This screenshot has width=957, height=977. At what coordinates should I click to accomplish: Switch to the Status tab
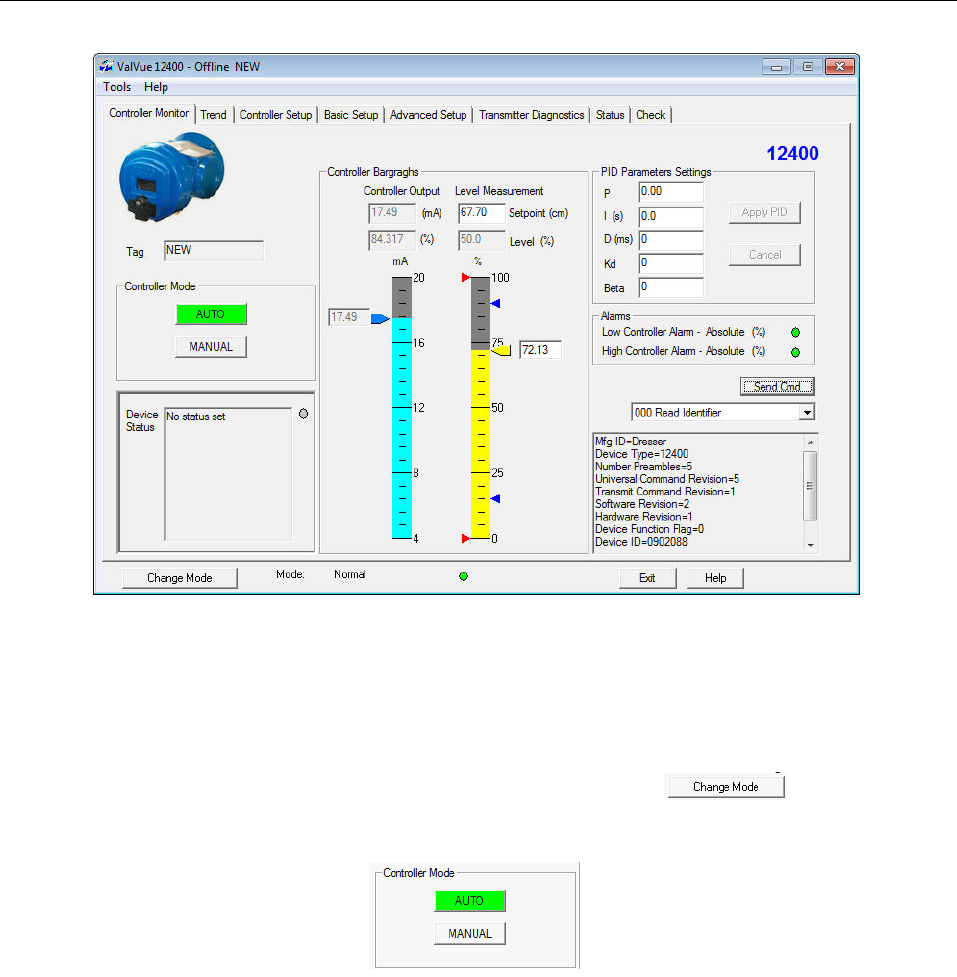tap(610, 115)
